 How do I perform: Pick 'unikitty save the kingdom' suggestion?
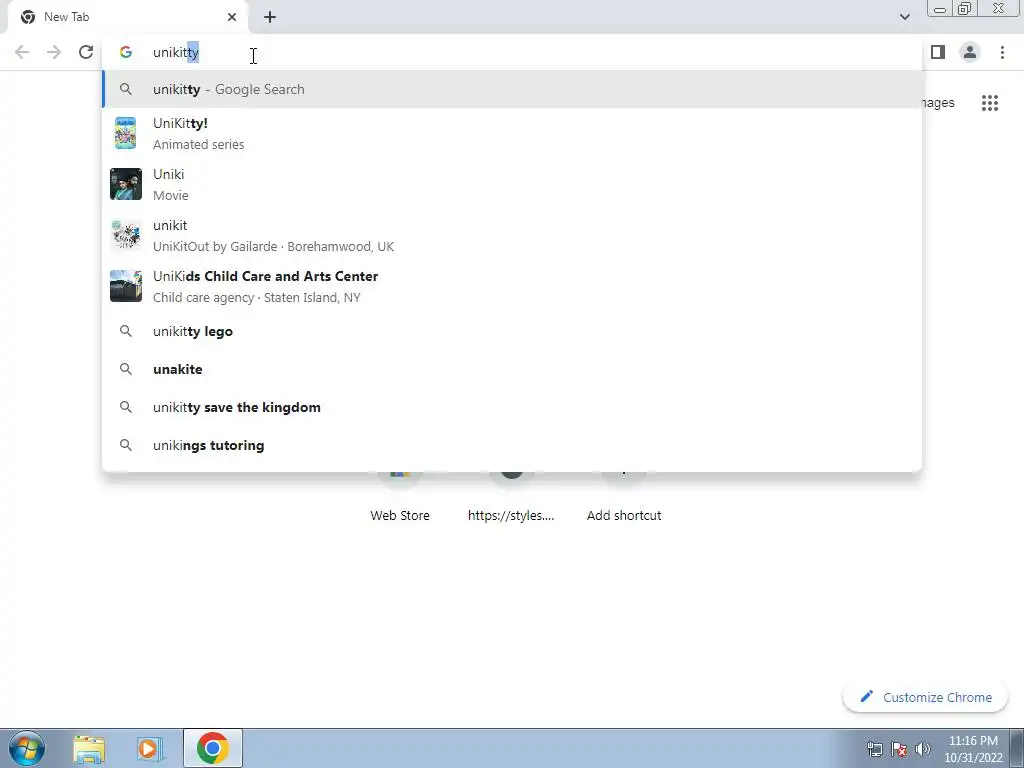point(512,407)
